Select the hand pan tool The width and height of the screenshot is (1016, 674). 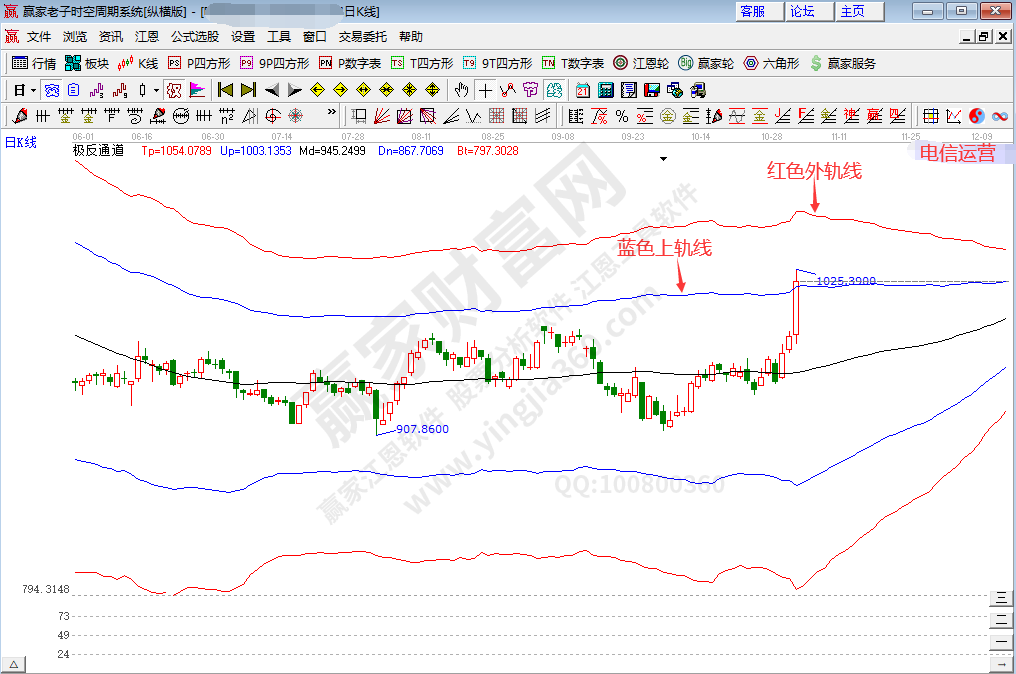(x=462, y=90)
